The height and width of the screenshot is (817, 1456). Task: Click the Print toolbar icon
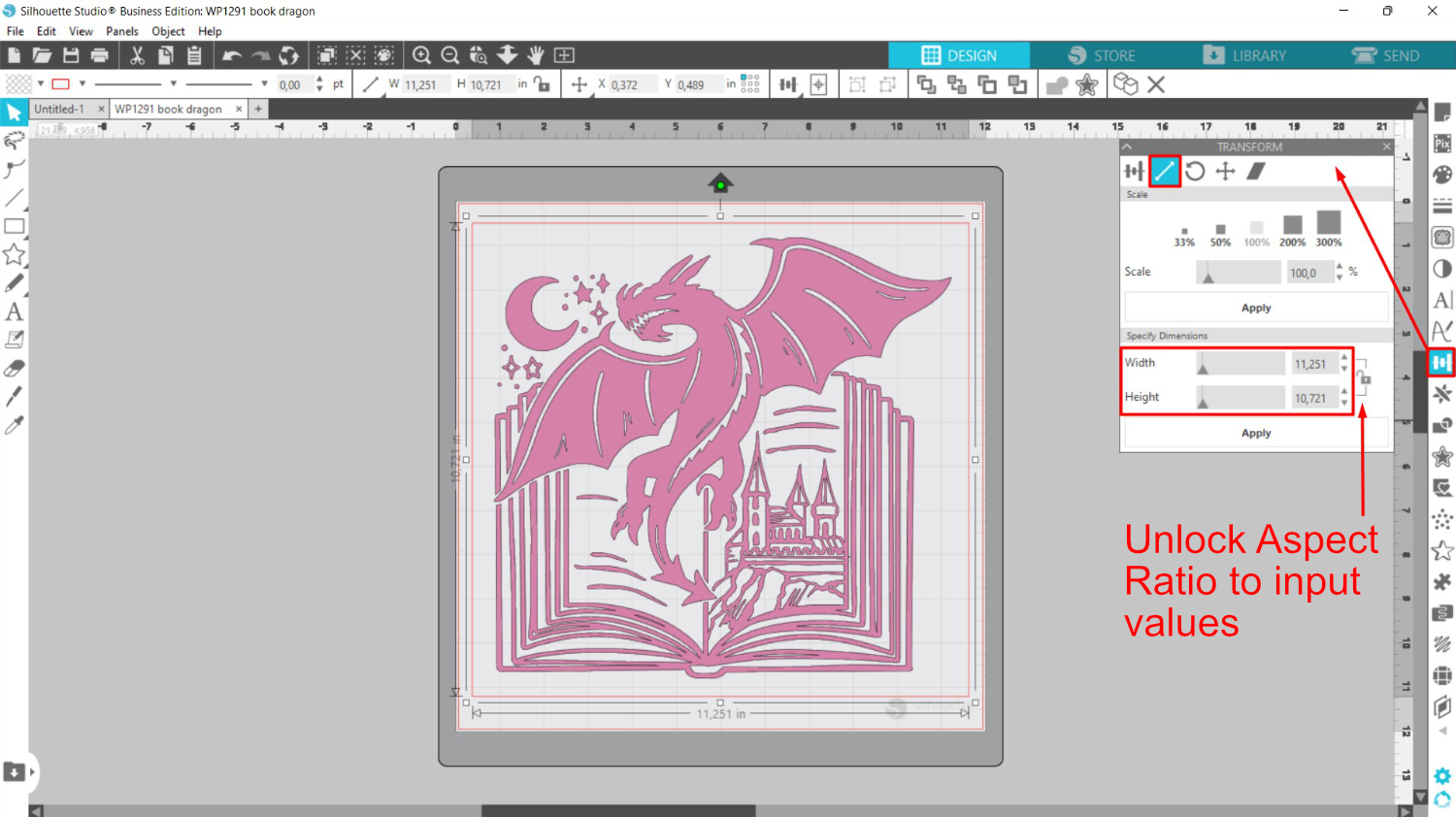click(x=99, y=55)
